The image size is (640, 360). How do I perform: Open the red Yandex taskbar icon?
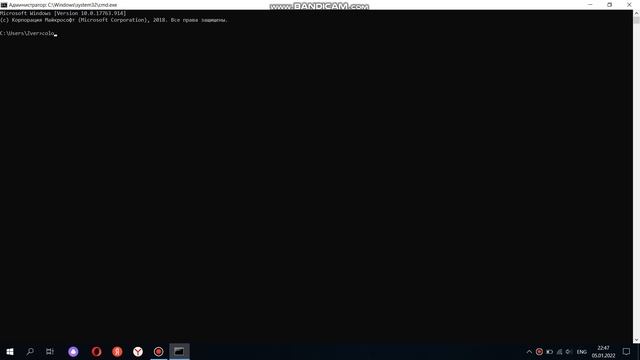point(117,351)
